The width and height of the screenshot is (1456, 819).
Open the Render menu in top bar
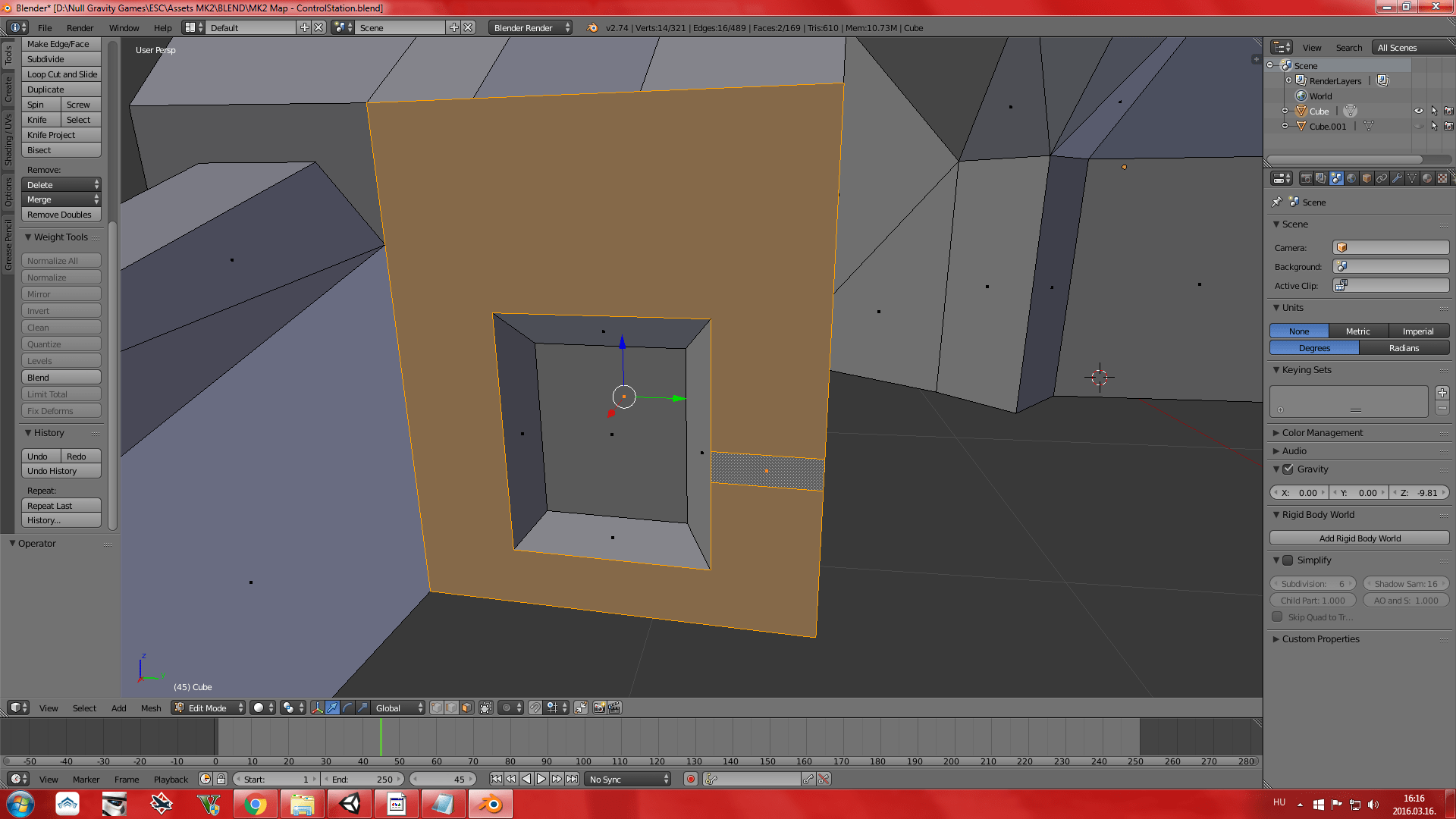[x=80, y=27]
